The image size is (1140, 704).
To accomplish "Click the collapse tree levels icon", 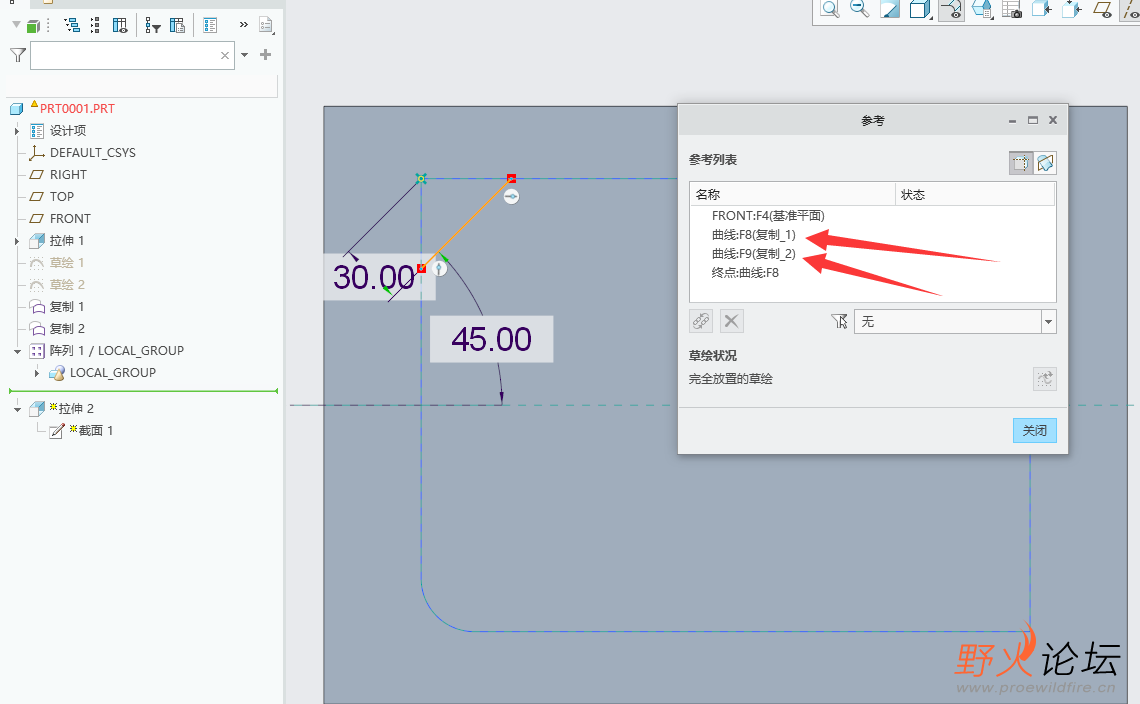I will (95, 25).
